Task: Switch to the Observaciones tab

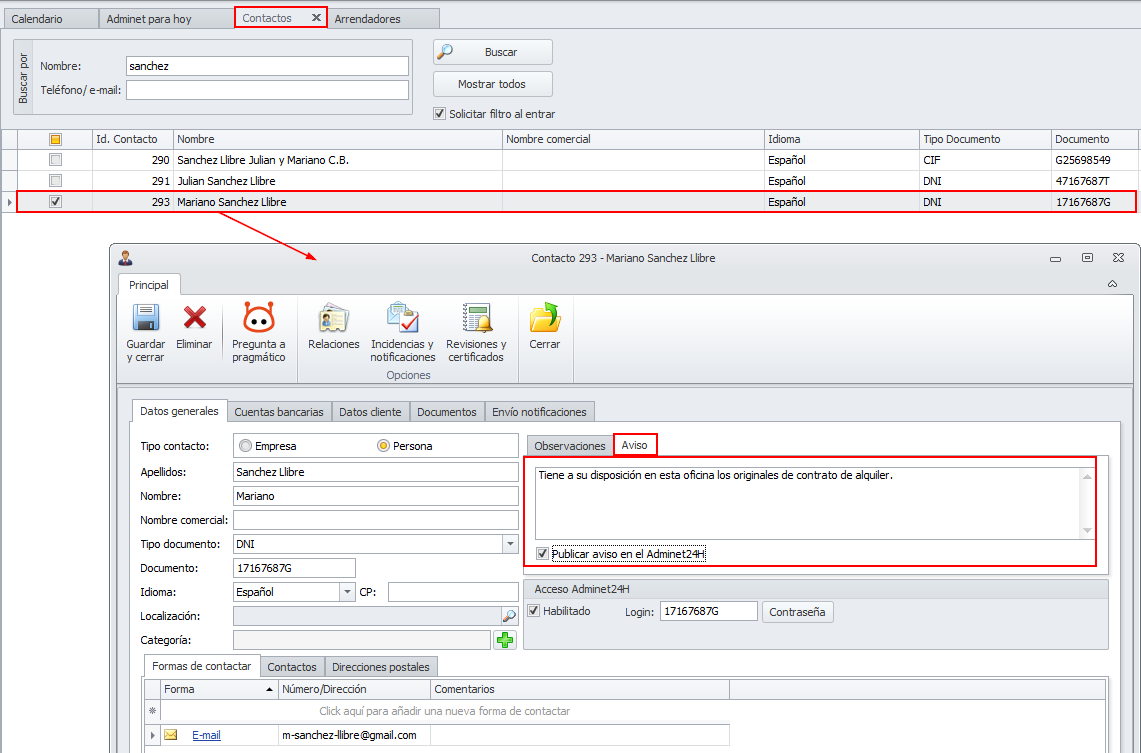Action: (570, 446)
